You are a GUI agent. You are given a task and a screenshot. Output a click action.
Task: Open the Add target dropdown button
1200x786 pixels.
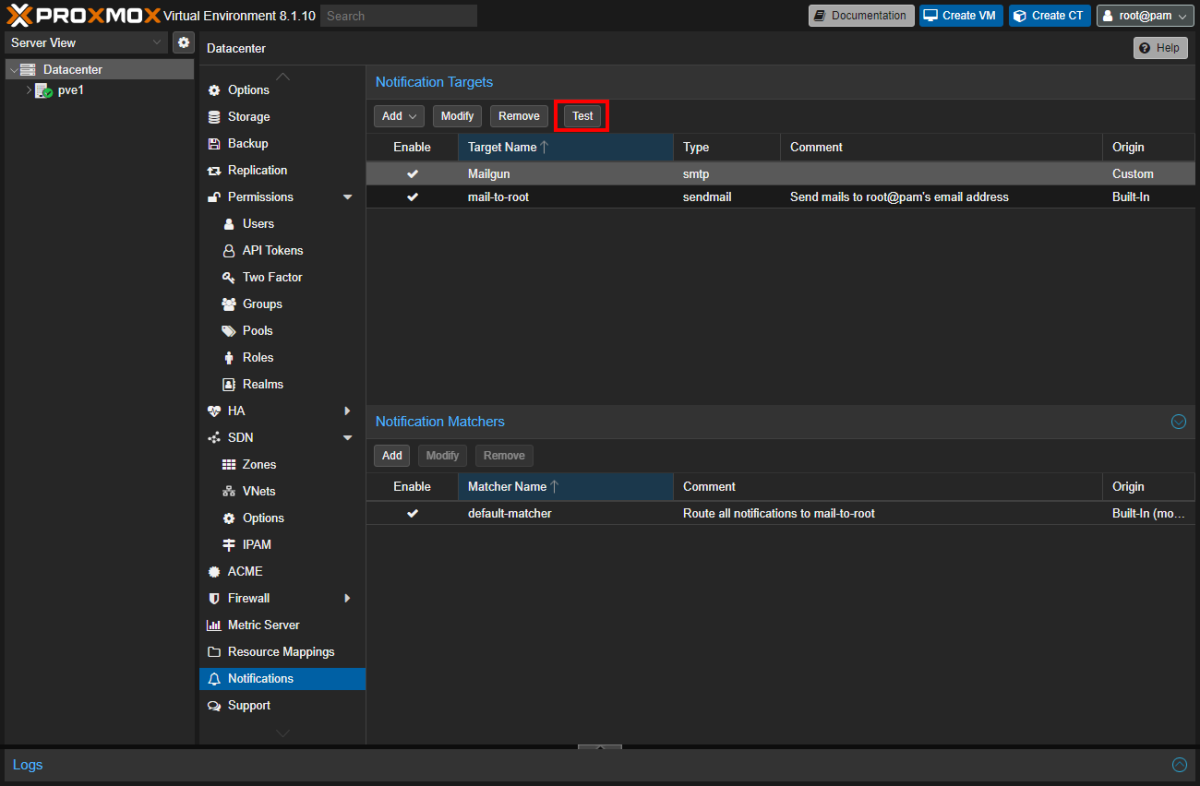coord(399,116)
